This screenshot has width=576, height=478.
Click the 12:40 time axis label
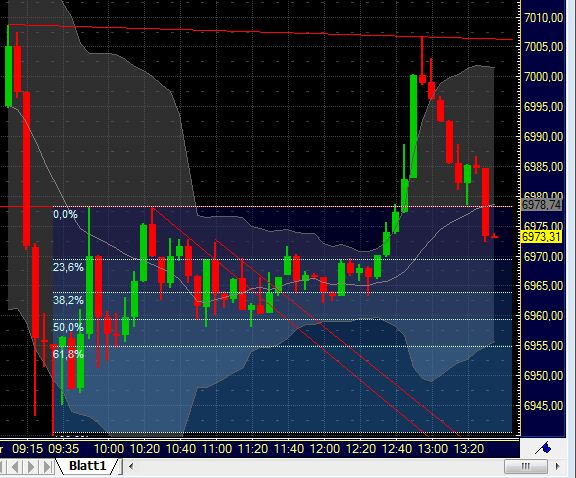[397, 449]
